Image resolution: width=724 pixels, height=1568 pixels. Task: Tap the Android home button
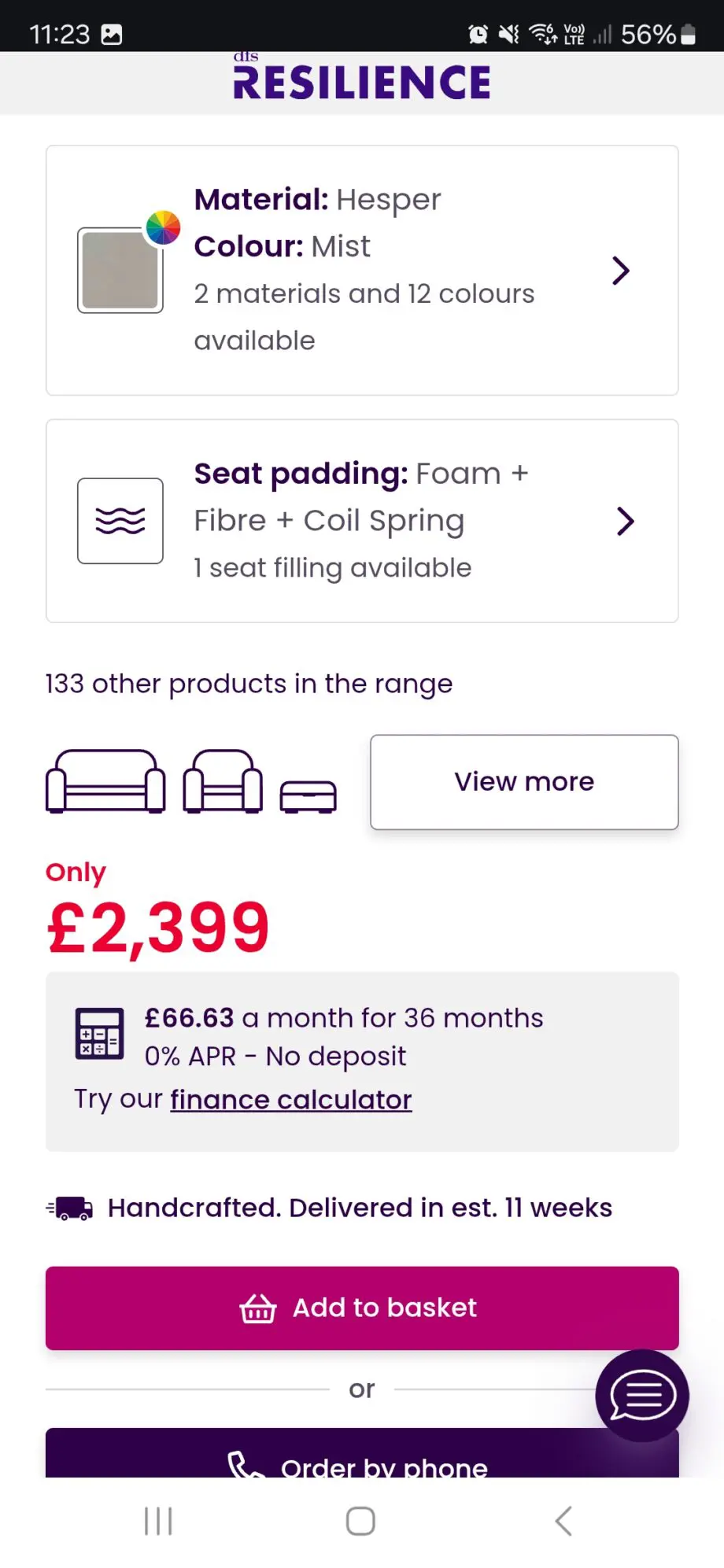click(x=360, y=1521)
